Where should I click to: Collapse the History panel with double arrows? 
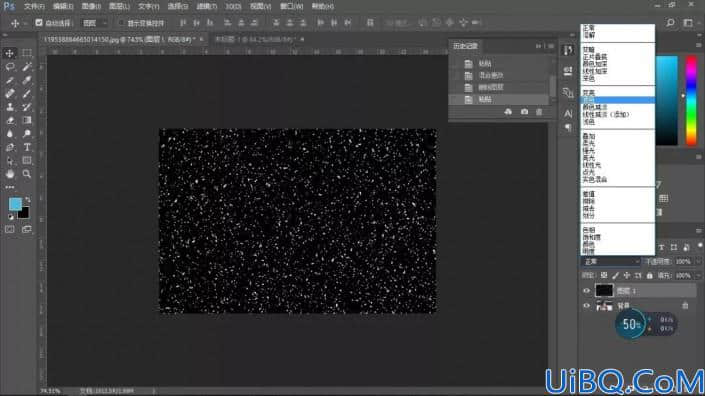[538, 46]
